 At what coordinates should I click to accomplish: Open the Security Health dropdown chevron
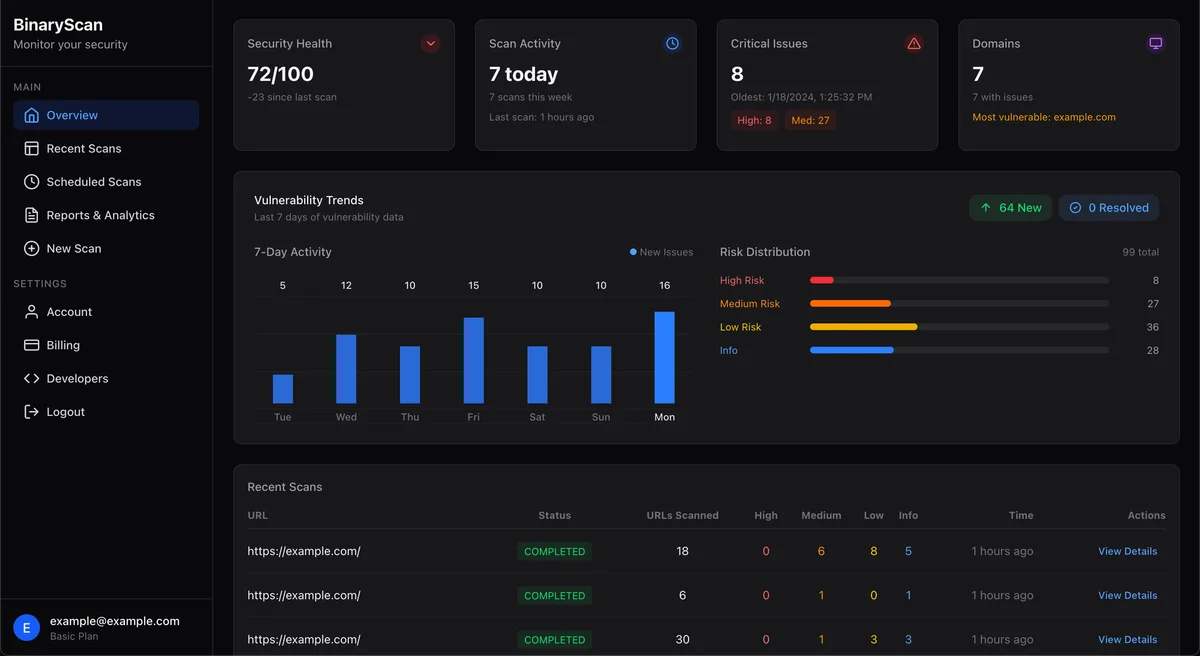point(431,43)
